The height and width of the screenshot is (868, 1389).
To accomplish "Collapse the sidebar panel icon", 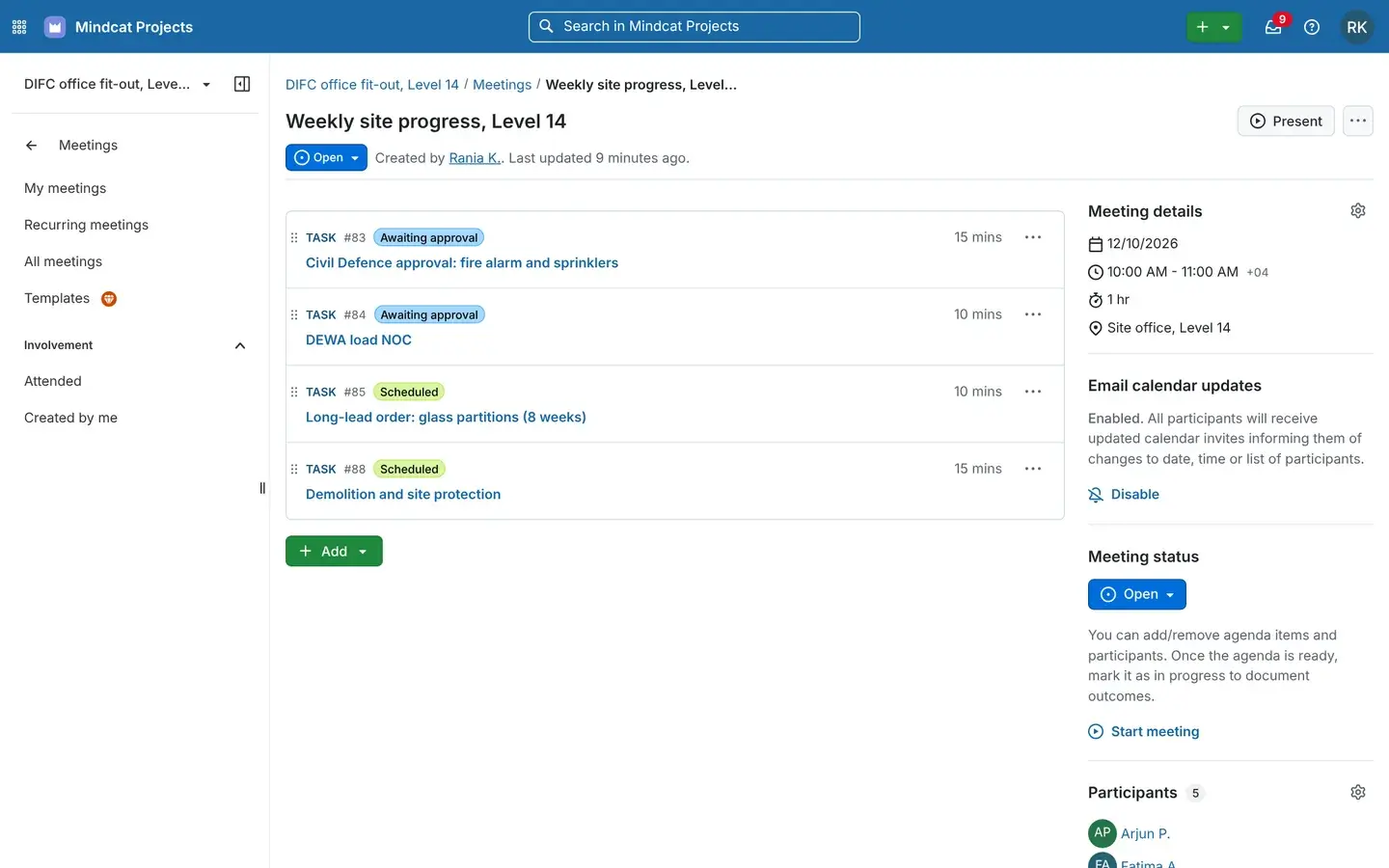I will 242,84.
